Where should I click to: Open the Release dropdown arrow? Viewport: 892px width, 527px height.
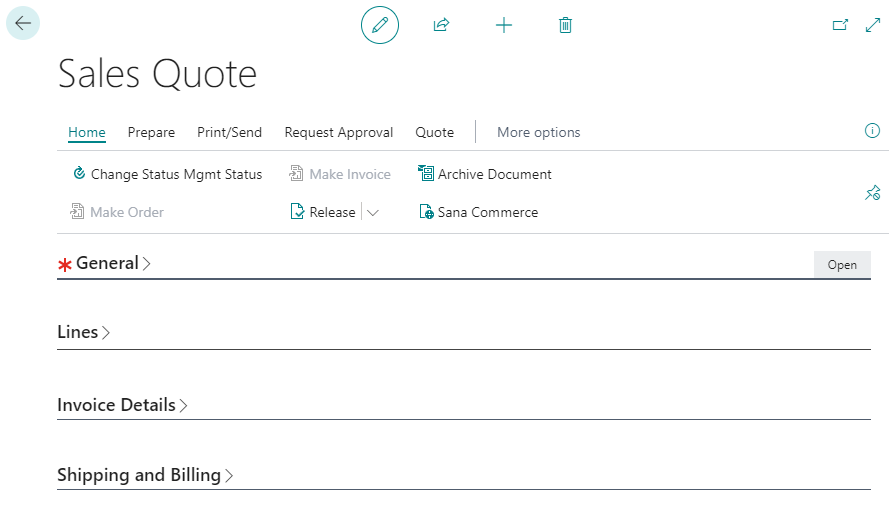[x=373, y=212]
